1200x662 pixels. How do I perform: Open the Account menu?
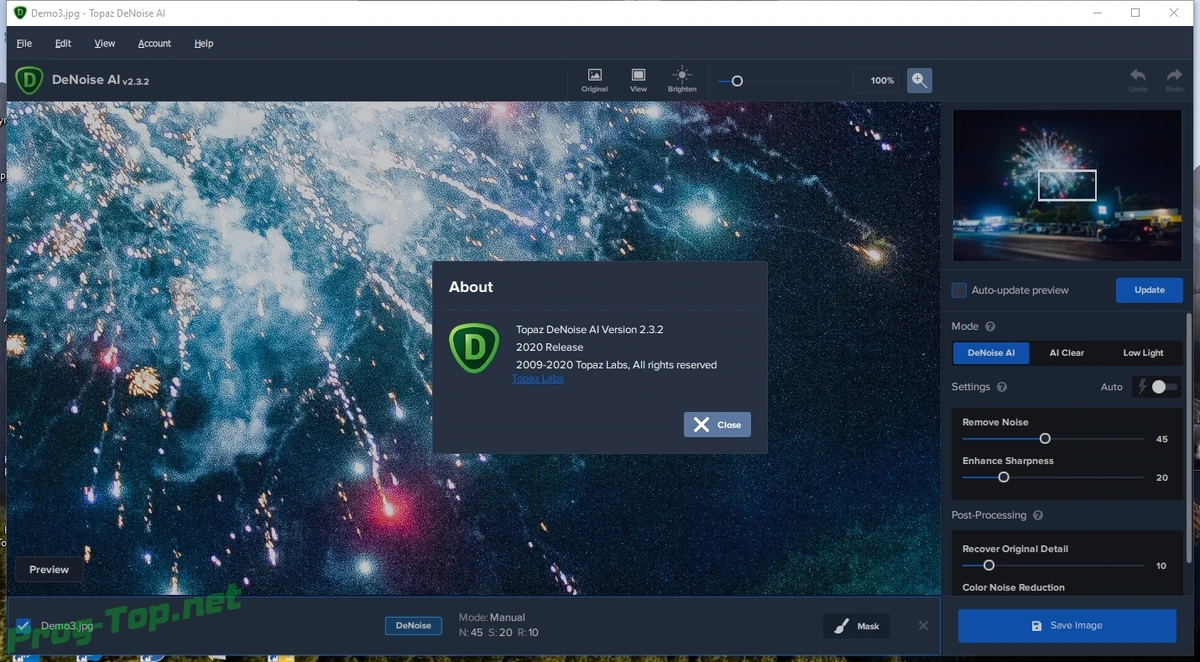(154, 43)
